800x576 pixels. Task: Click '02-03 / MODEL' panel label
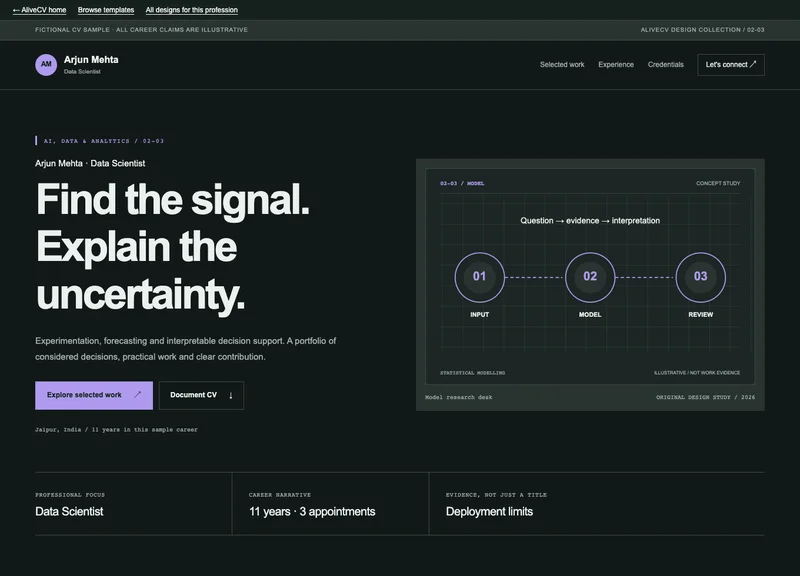pos(462,183)
